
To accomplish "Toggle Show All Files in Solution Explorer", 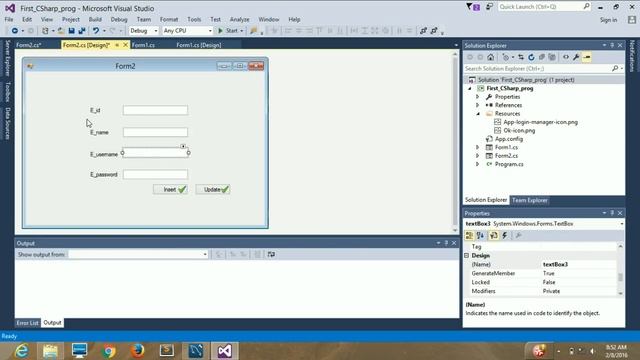I will pyautogui.click(x=552, y=57).
